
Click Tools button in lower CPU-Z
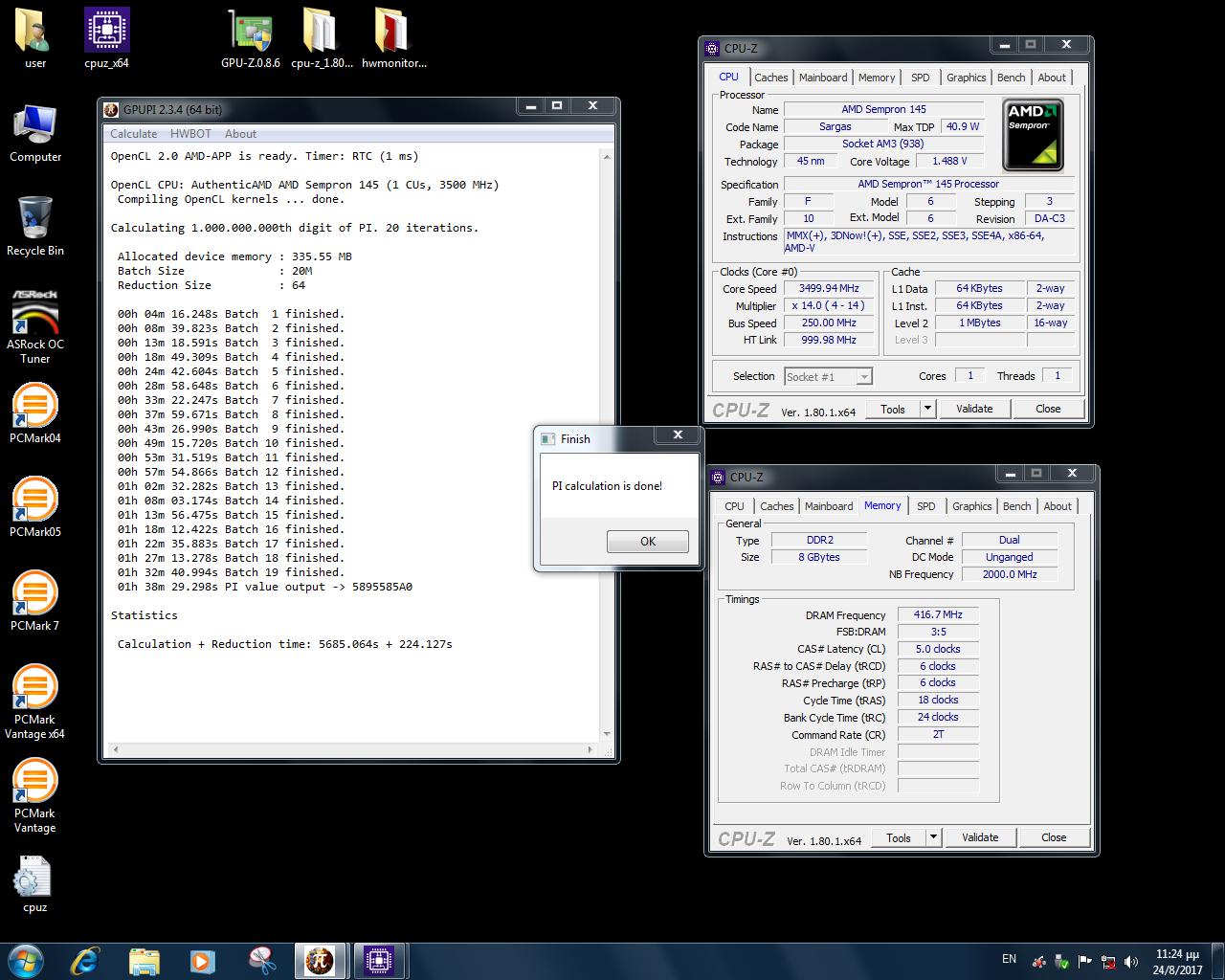coord(898,837)
